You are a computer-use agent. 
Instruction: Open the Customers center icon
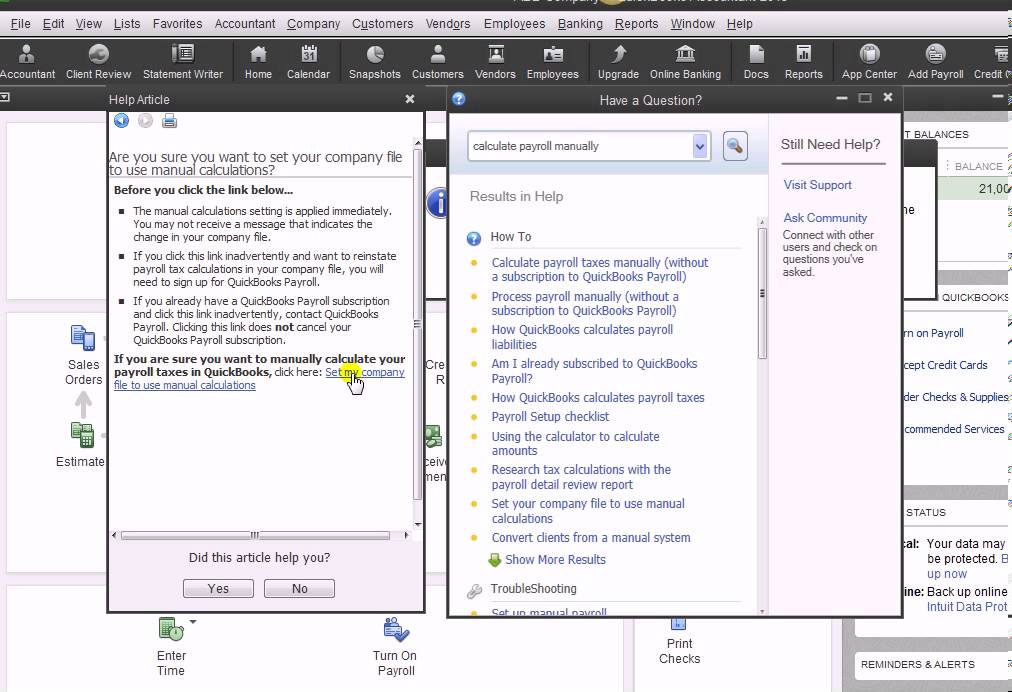(x=438, y=62)
